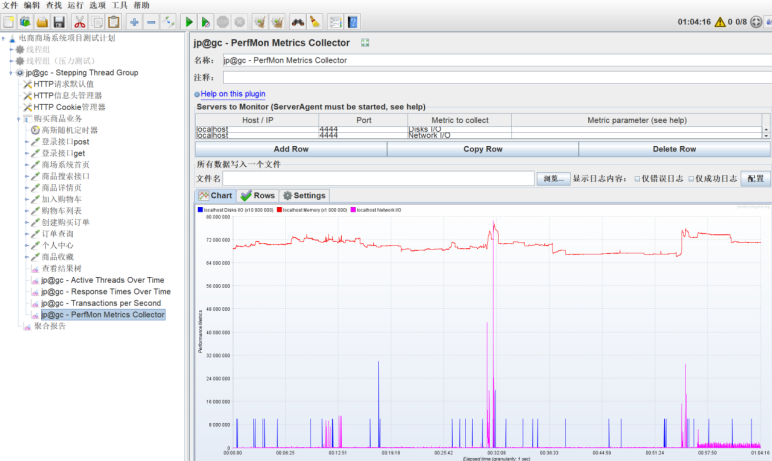This screenshot has height=461, width=772.
Task: Open the function helper list icon
Action: point(335,22)
